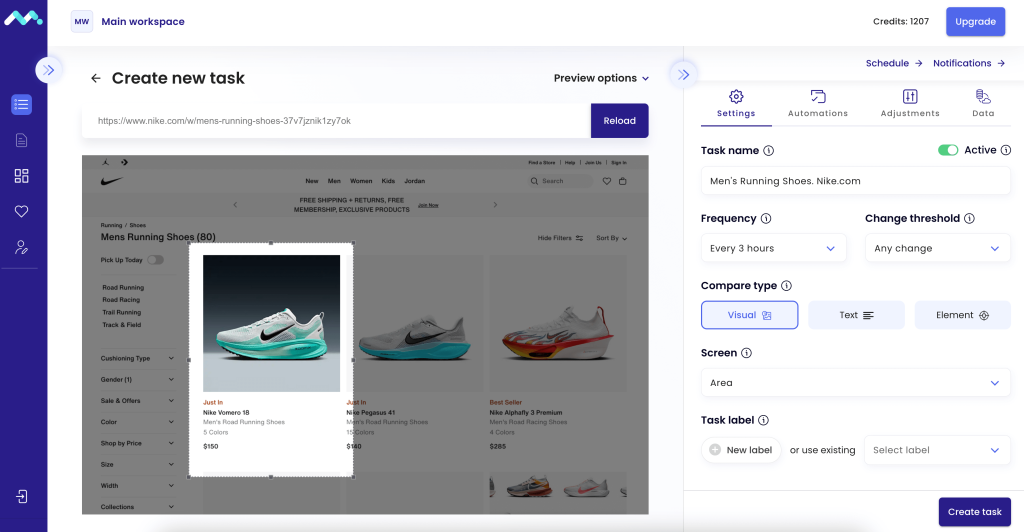This screenshot has height=532, width=1024.
Task: Click the info icon next to Task name
Action: [769, 151]
